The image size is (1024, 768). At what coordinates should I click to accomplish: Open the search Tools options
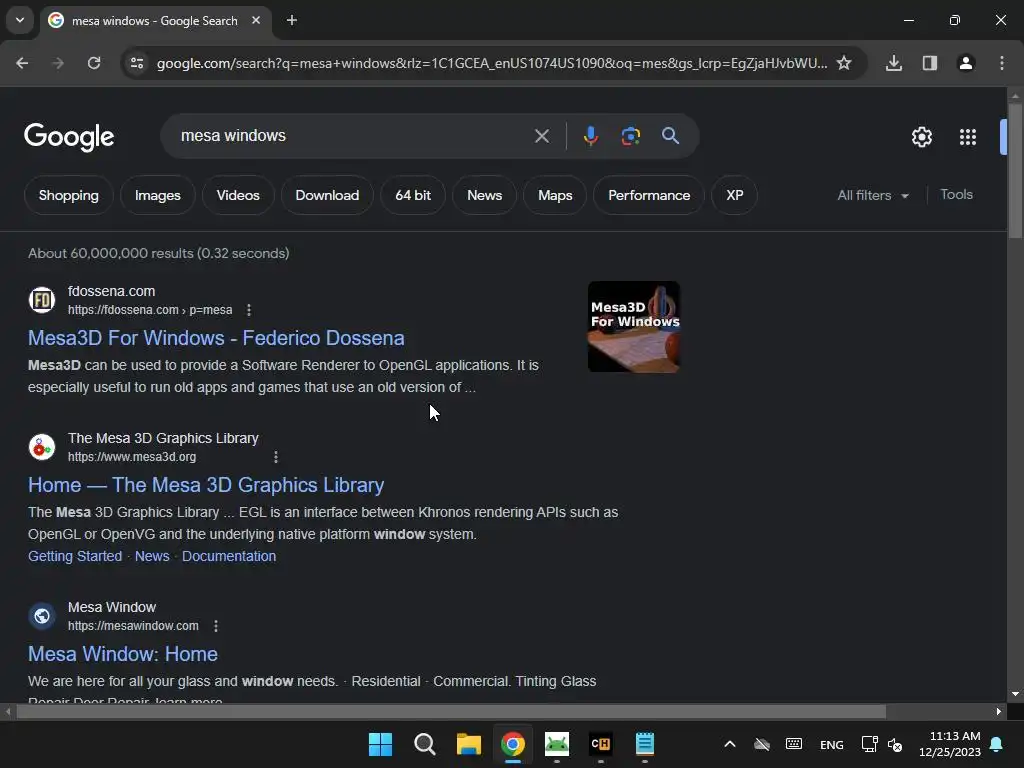pyautogui.click(x=956, y=195)
